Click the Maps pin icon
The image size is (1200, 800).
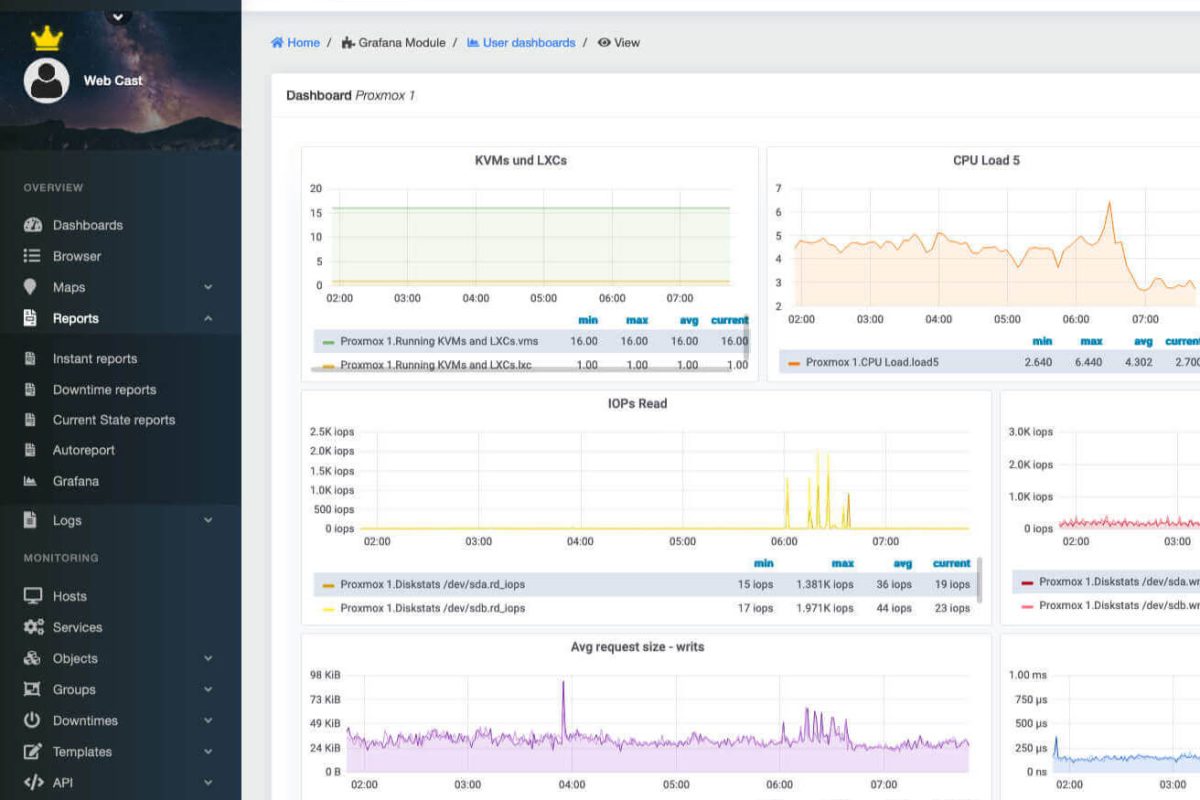pos(31,287)
